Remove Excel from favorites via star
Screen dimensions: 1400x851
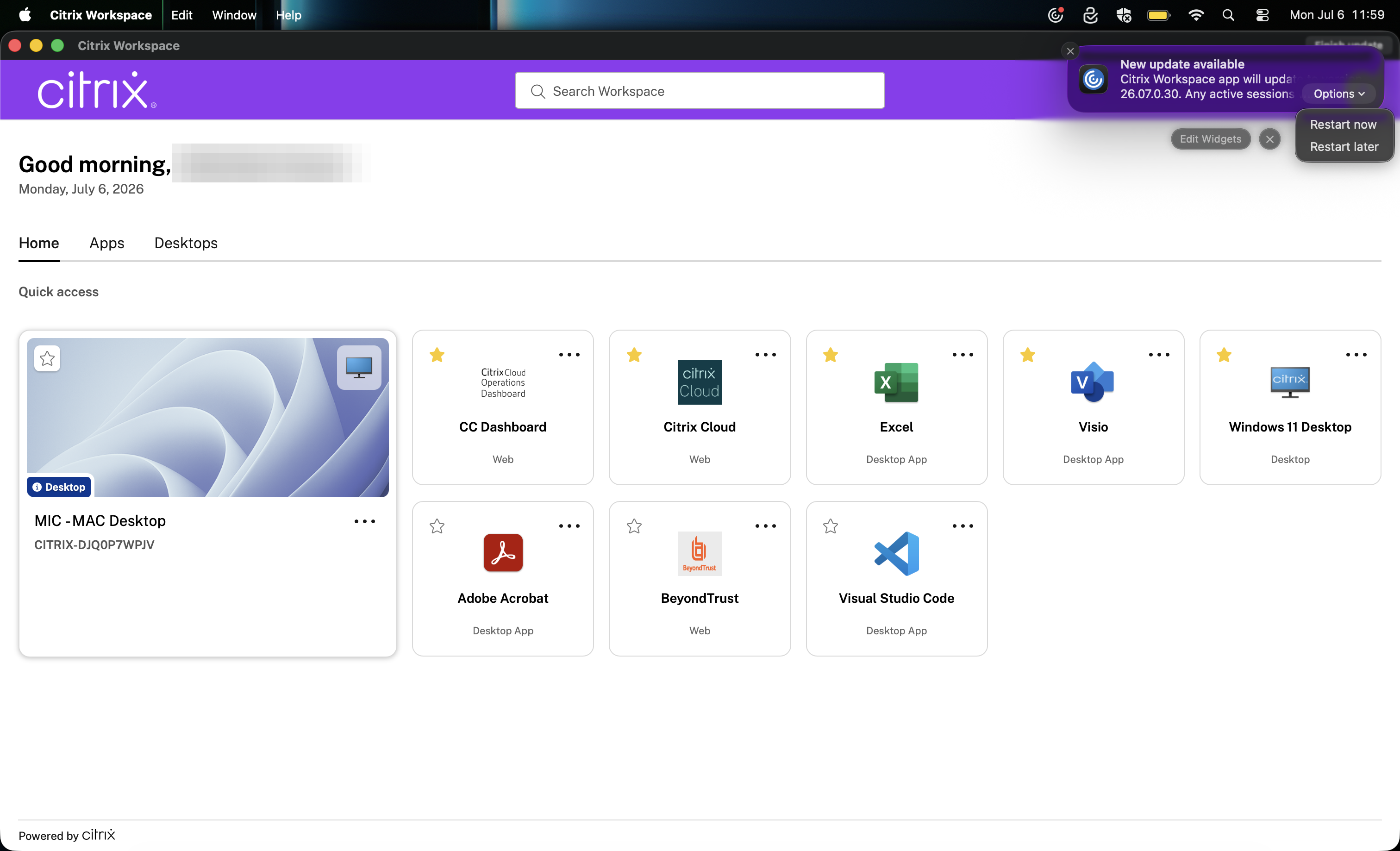click(x=831, y=355)
